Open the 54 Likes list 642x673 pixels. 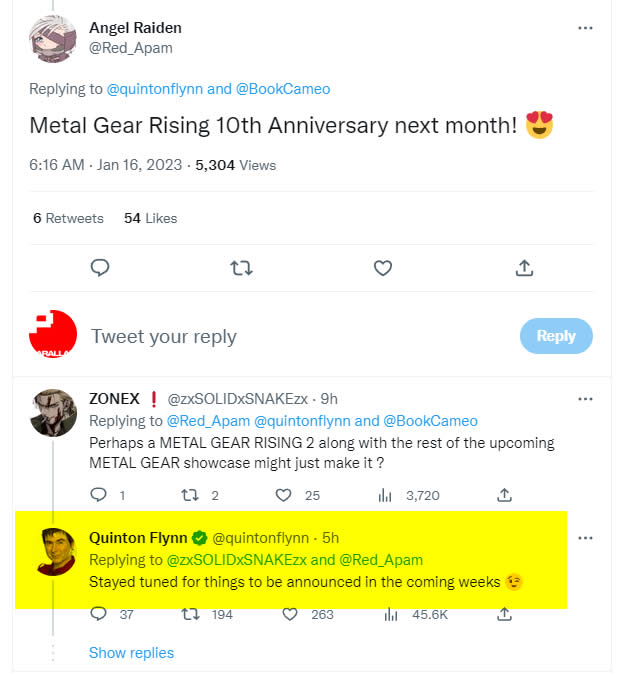coord(150,218)
